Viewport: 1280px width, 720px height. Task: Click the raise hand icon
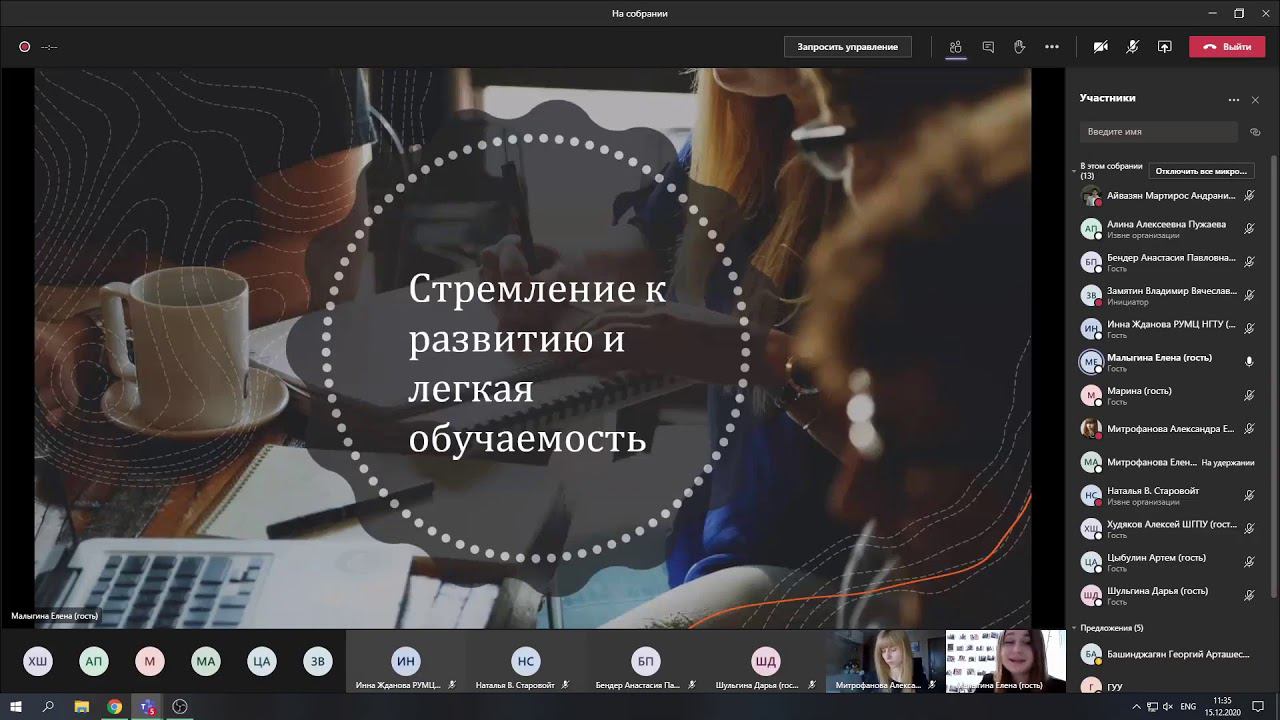click(1019, 47)
